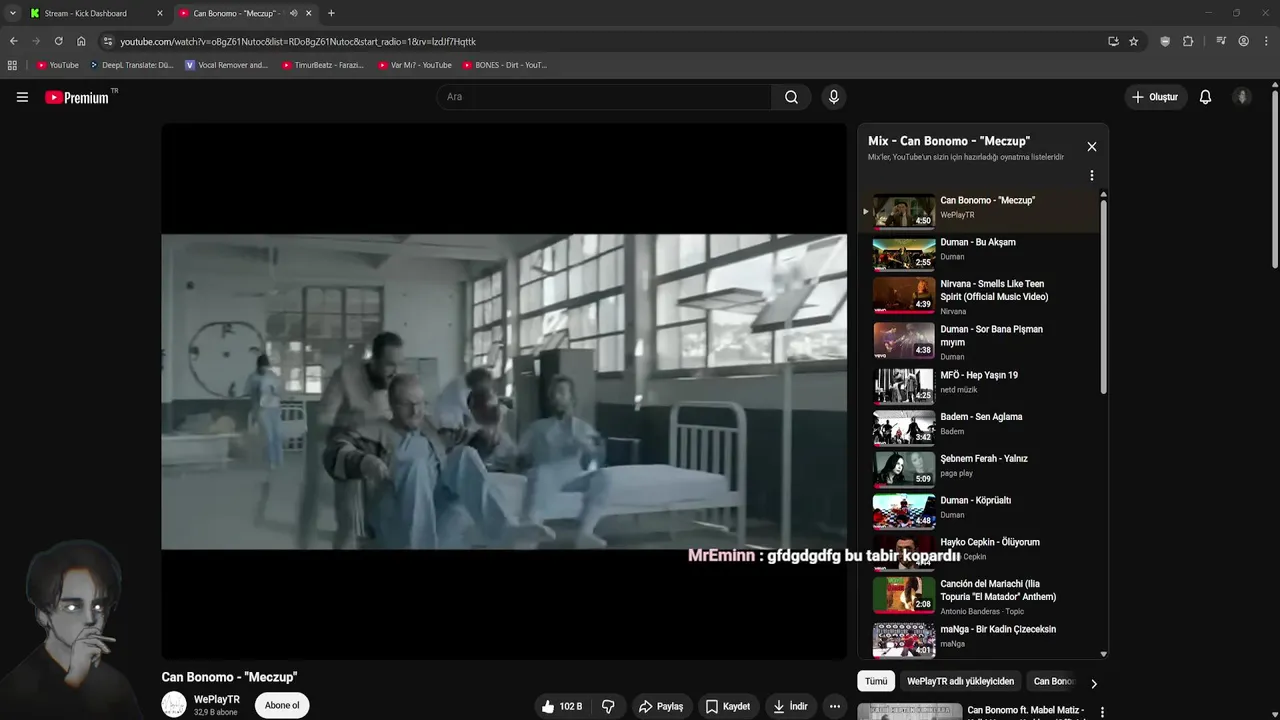Save video with Kaydet button

[727, 706]
